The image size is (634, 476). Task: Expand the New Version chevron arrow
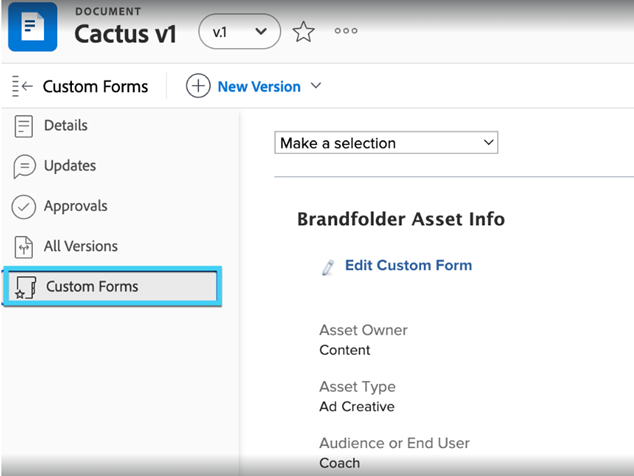point(316,86)
